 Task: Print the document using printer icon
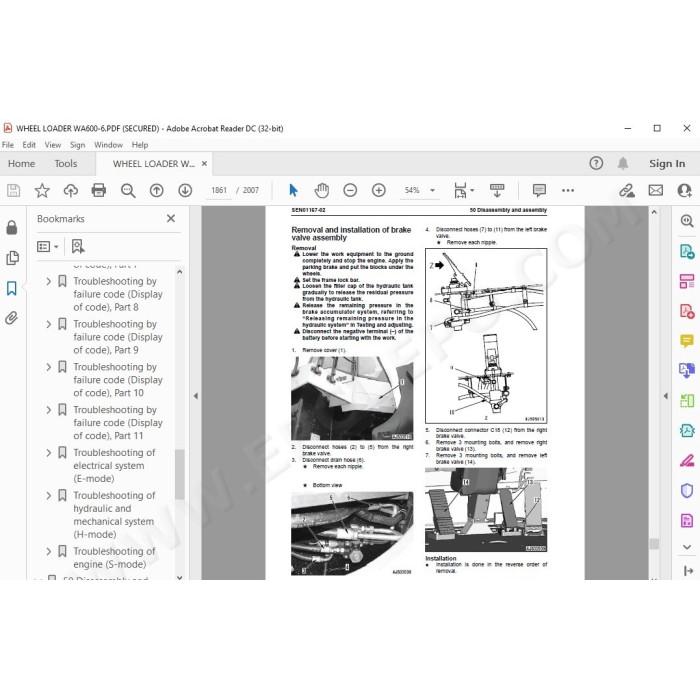99,191
